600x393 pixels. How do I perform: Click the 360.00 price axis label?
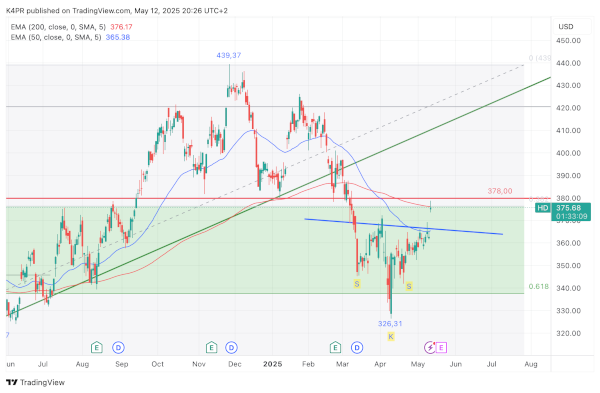(x=568, y=243)
